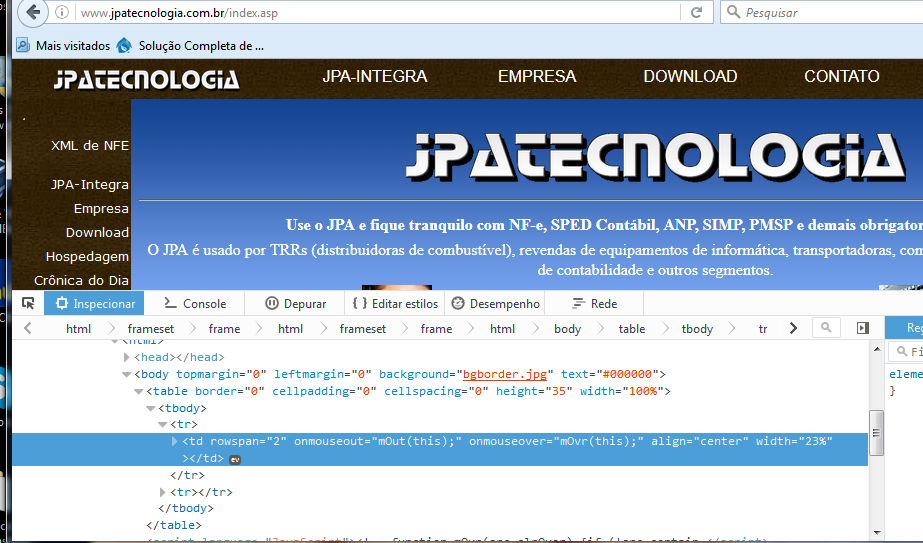The image size is (923, 543).
Task: Reload the page with the refresh icon
Action: click(696, 12)
